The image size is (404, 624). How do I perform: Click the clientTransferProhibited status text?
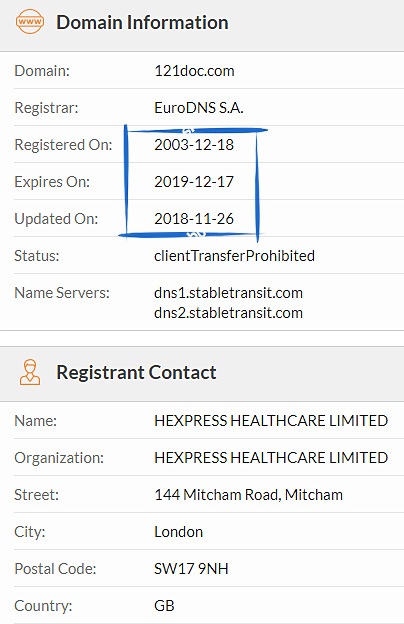(x=234, y=255)
